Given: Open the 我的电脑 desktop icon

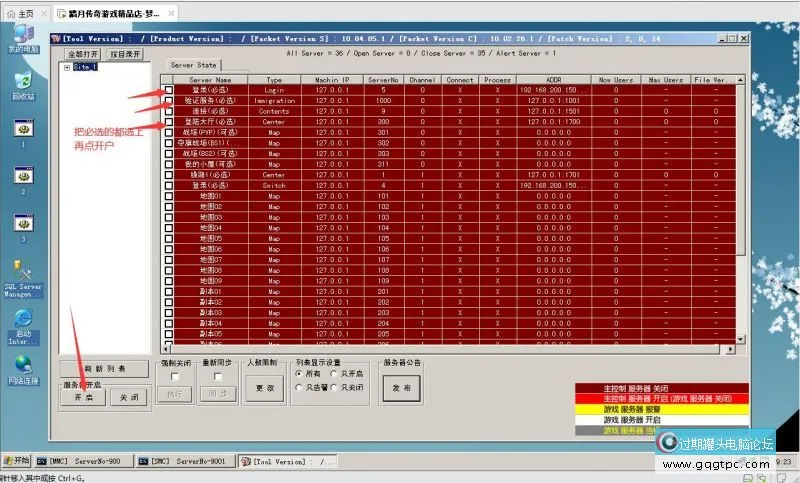Looking at the screenshot, I should point(23,39).
